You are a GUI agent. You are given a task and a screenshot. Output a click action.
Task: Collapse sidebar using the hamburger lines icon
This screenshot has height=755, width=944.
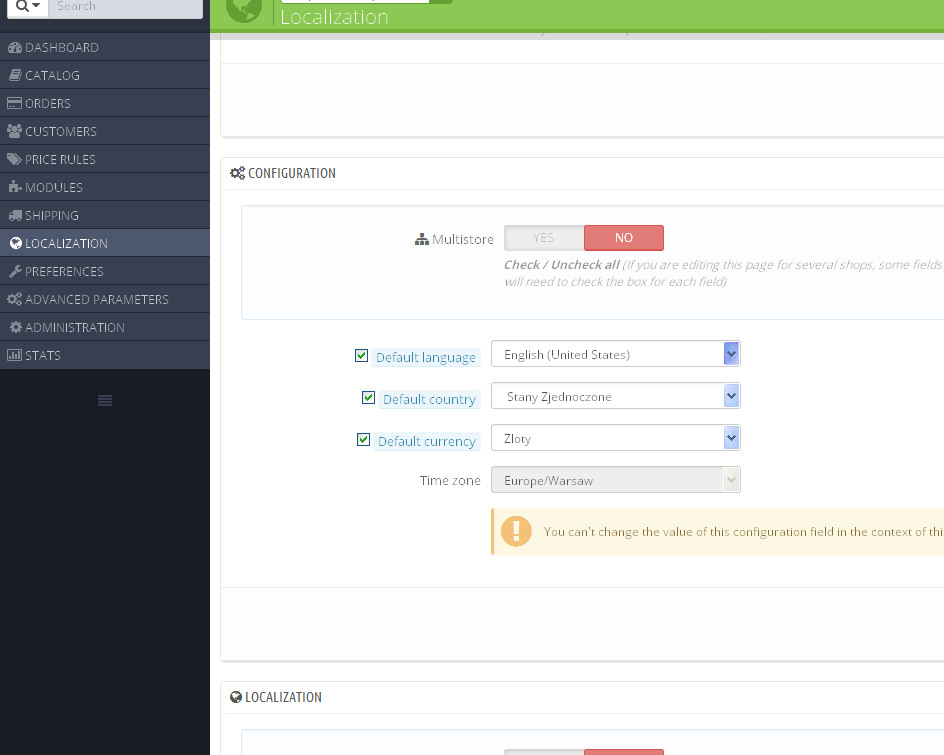(105, 400)
